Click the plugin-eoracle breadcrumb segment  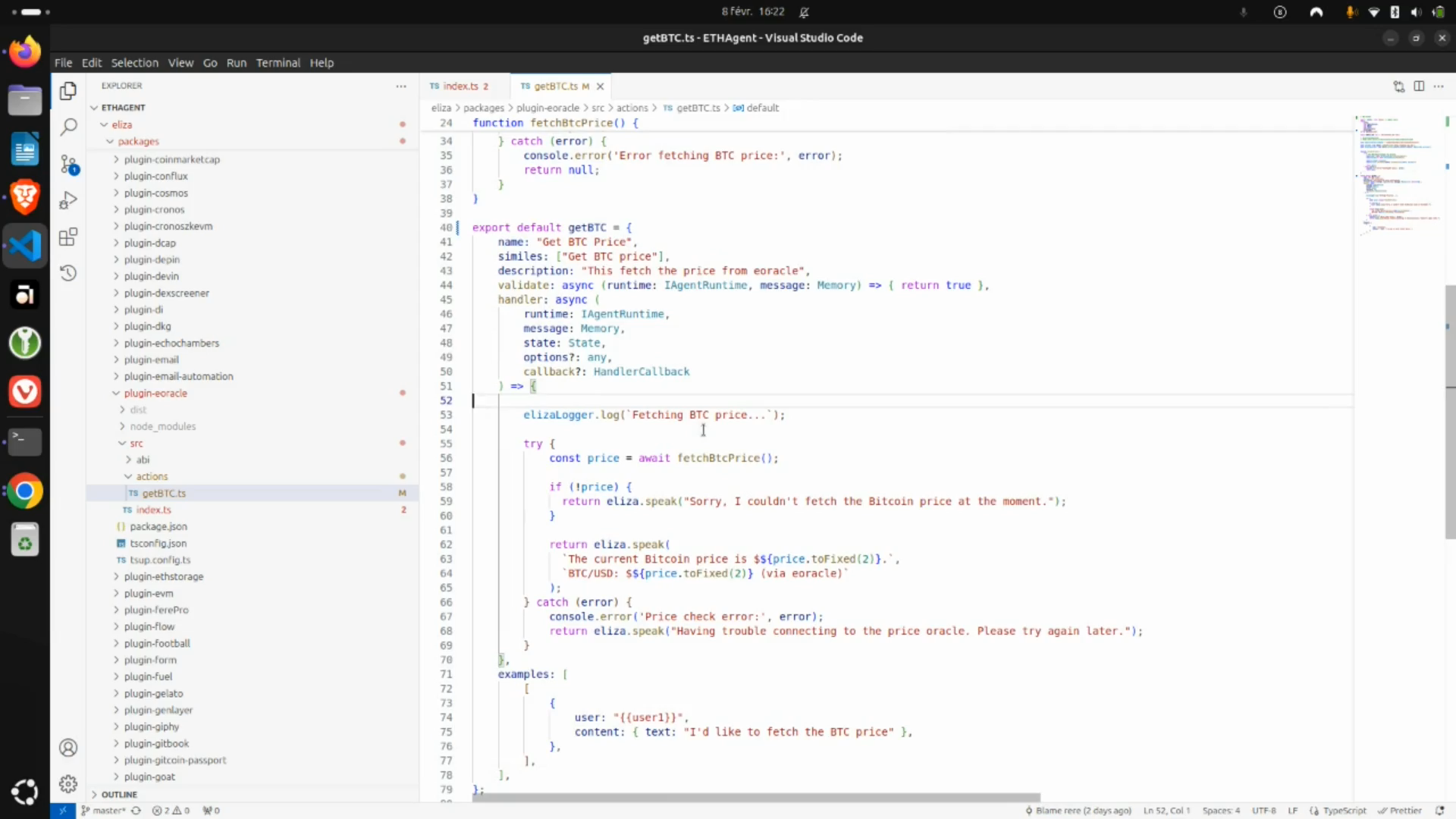[x=548, y=108]
